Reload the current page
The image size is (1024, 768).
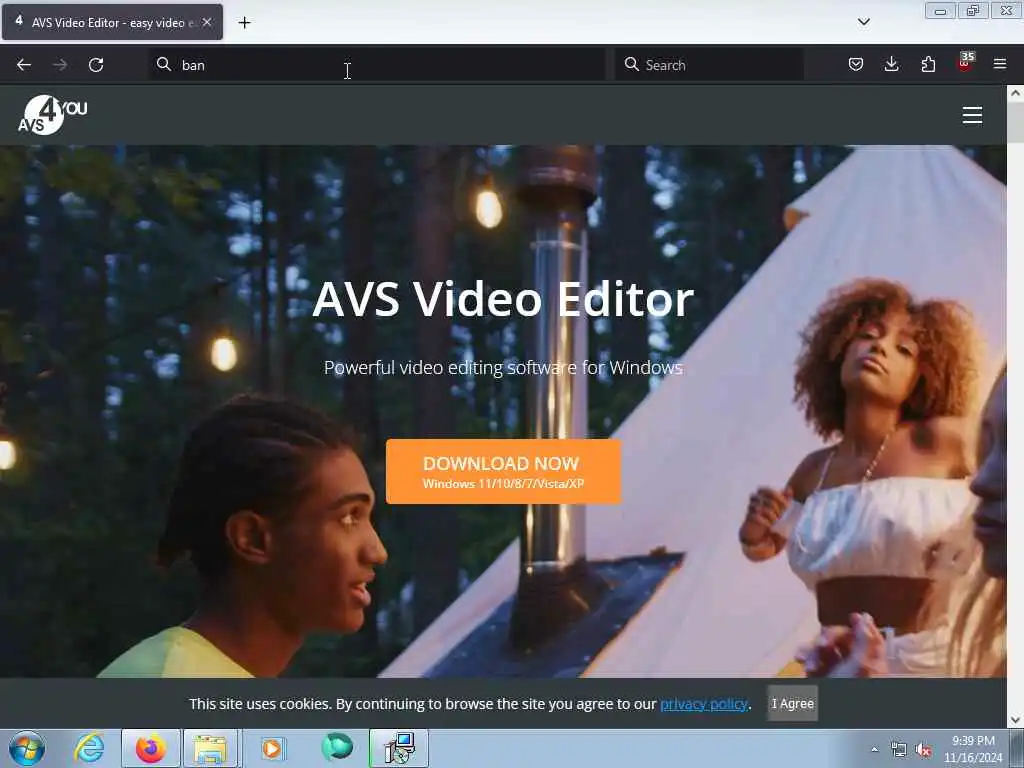point(96,65)
